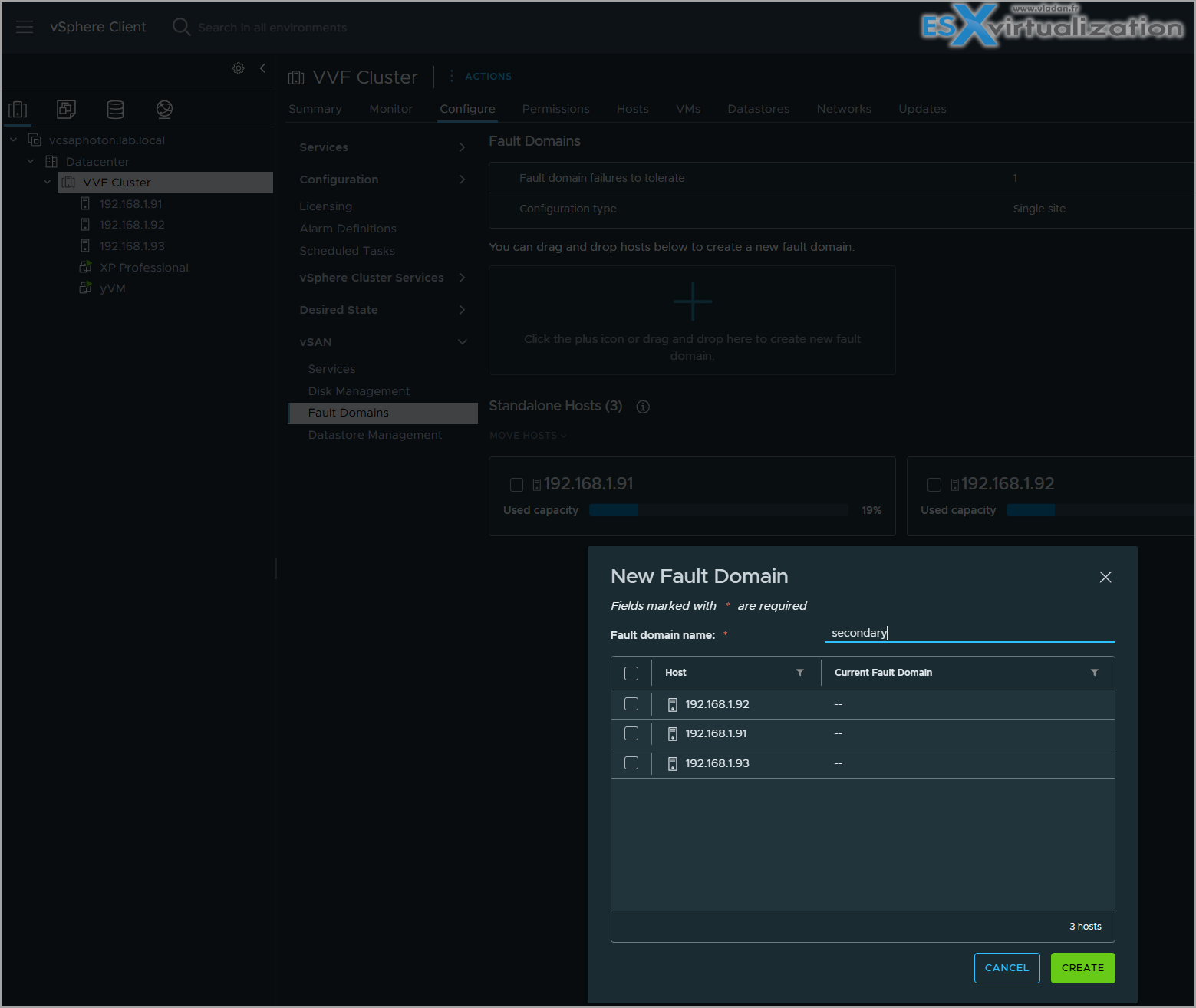Select yVM virtual machine in tree

point(112,288)
